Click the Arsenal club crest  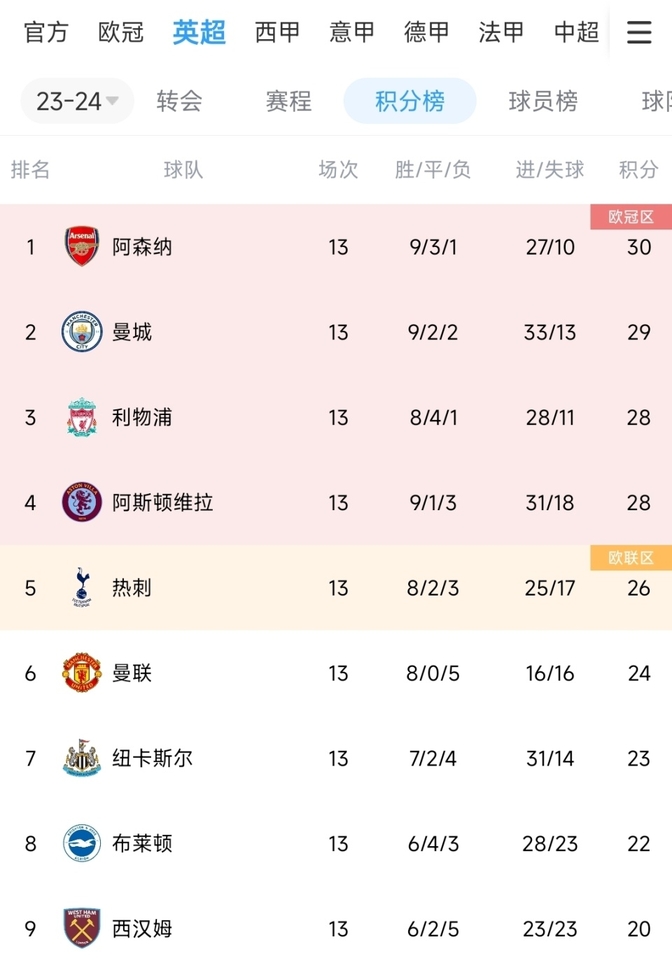click(82, 246)
